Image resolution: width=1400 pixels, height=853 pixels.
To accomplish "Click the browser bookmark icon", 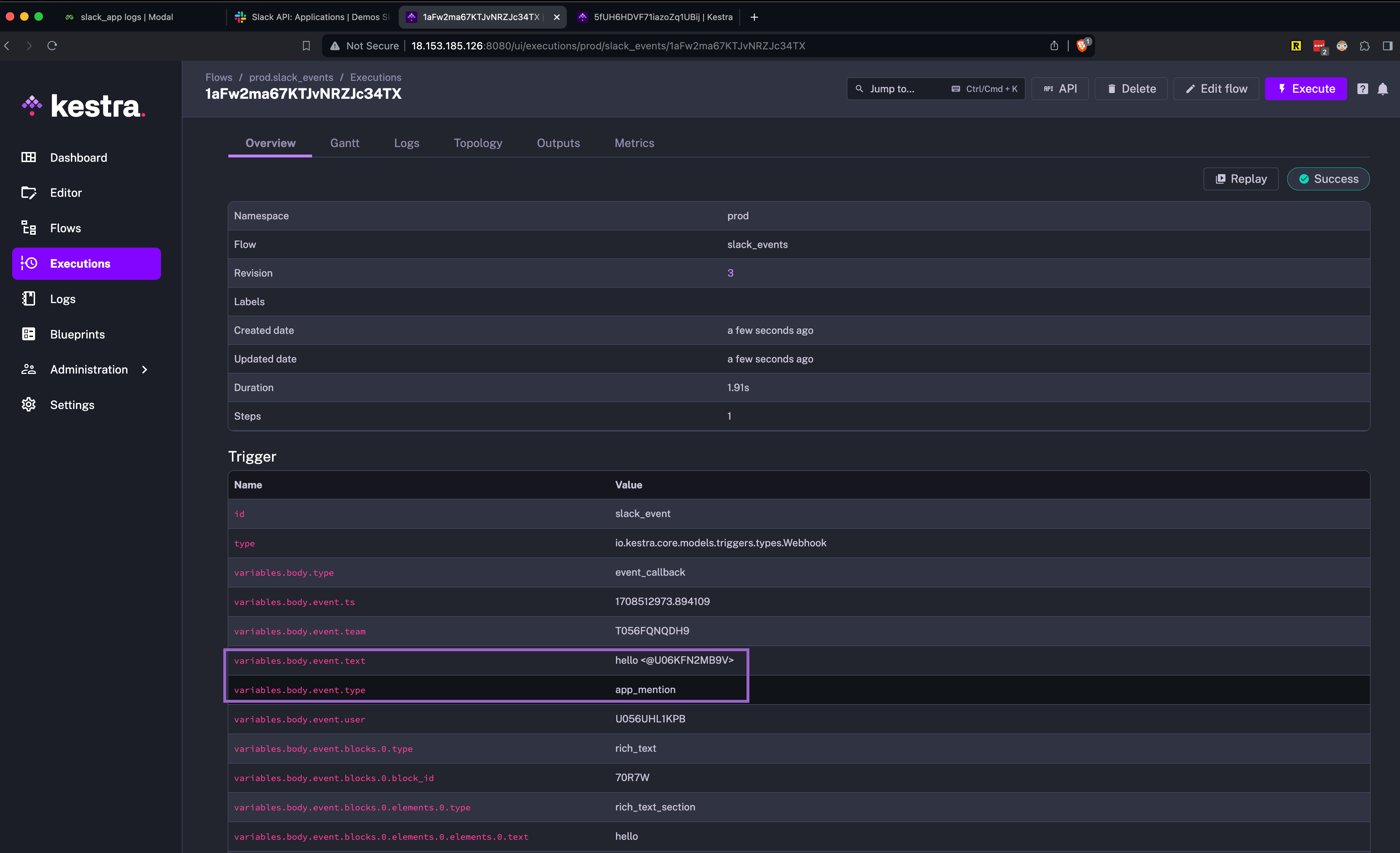I will tap(306, 46).
